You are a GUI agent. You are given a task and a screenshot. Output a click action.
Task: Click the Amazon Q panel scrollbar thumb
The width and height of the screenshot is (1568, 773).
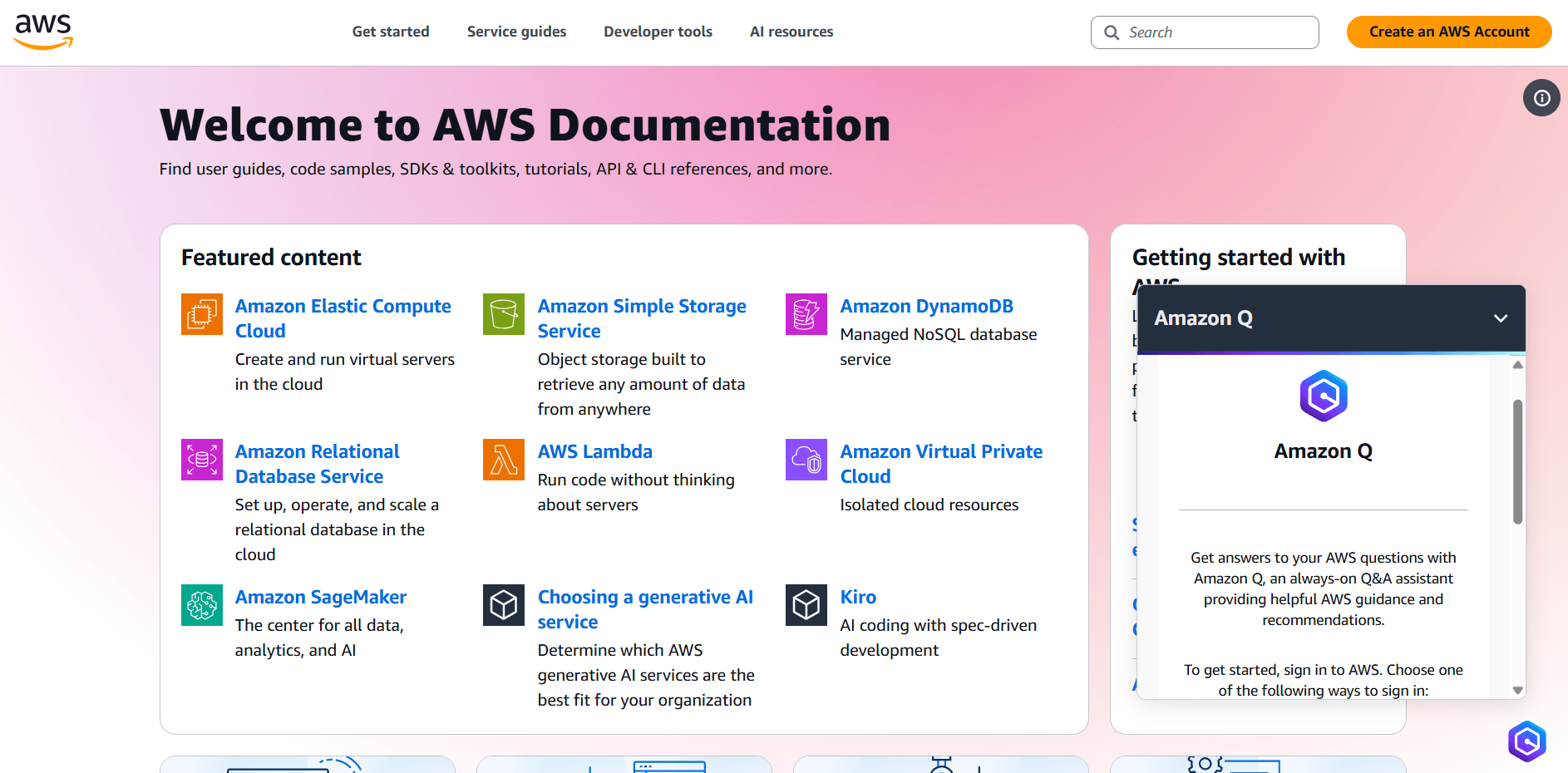point(1517,462)
